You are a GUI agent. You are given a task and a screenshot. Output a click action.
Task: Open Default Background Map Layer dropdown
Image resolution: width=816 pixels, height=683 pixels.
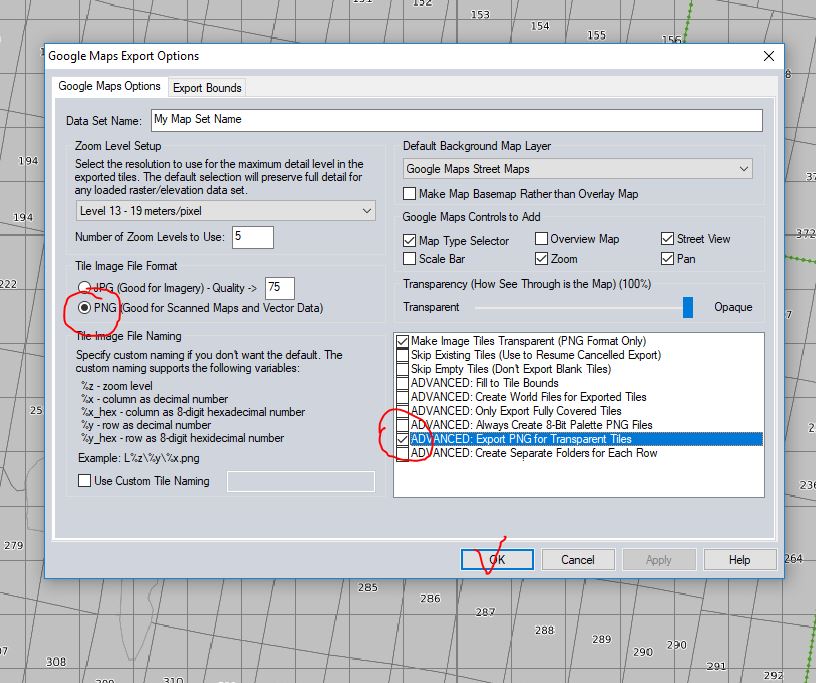(x=578, y=169)
